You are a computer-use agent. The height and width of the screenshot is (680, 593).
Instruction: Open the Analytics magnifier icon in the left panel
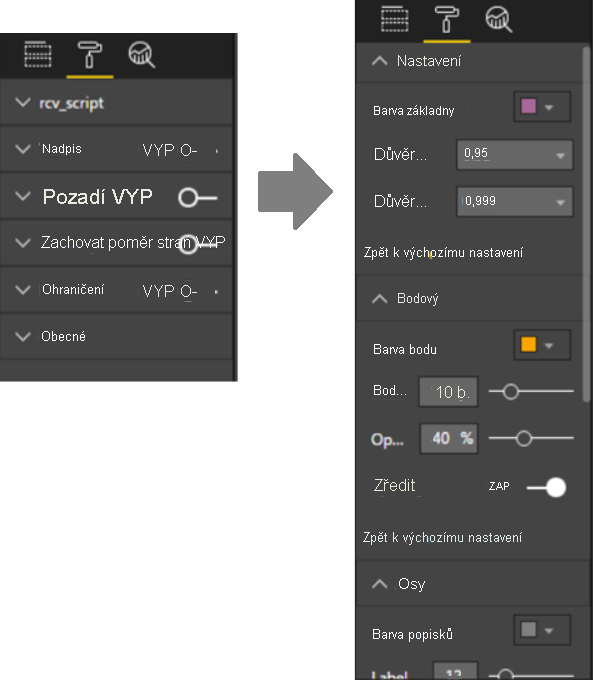pyautogui.click(x=141, y=55)
